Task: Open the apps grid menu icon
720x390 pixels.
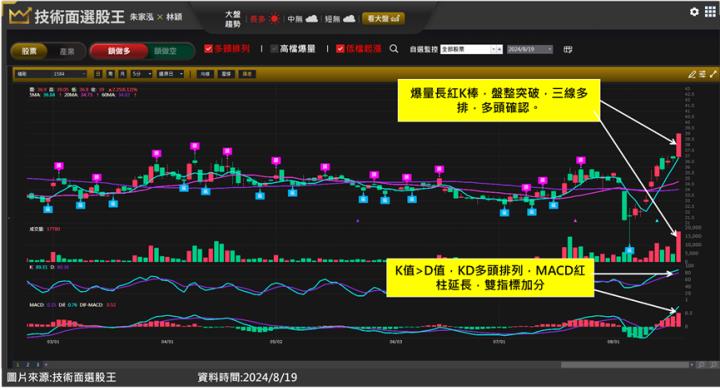Action: point(710,12)
